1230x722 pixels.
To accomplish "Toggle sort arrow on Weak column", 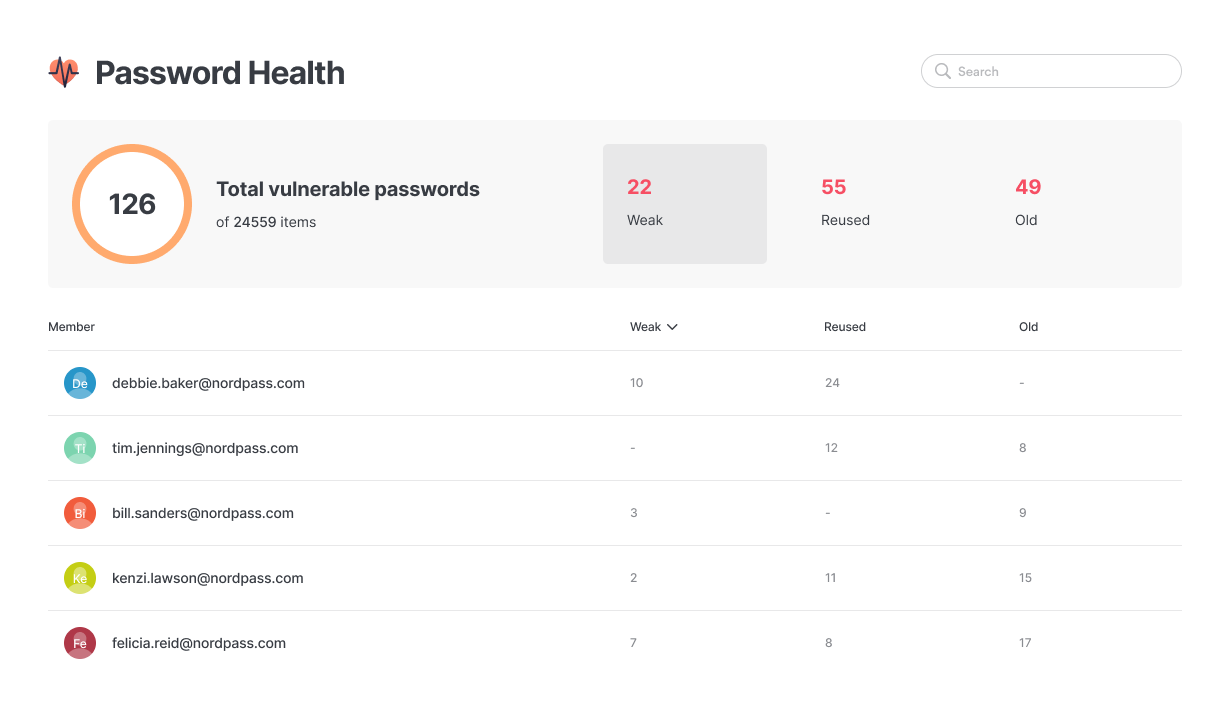I will (672, 327).
